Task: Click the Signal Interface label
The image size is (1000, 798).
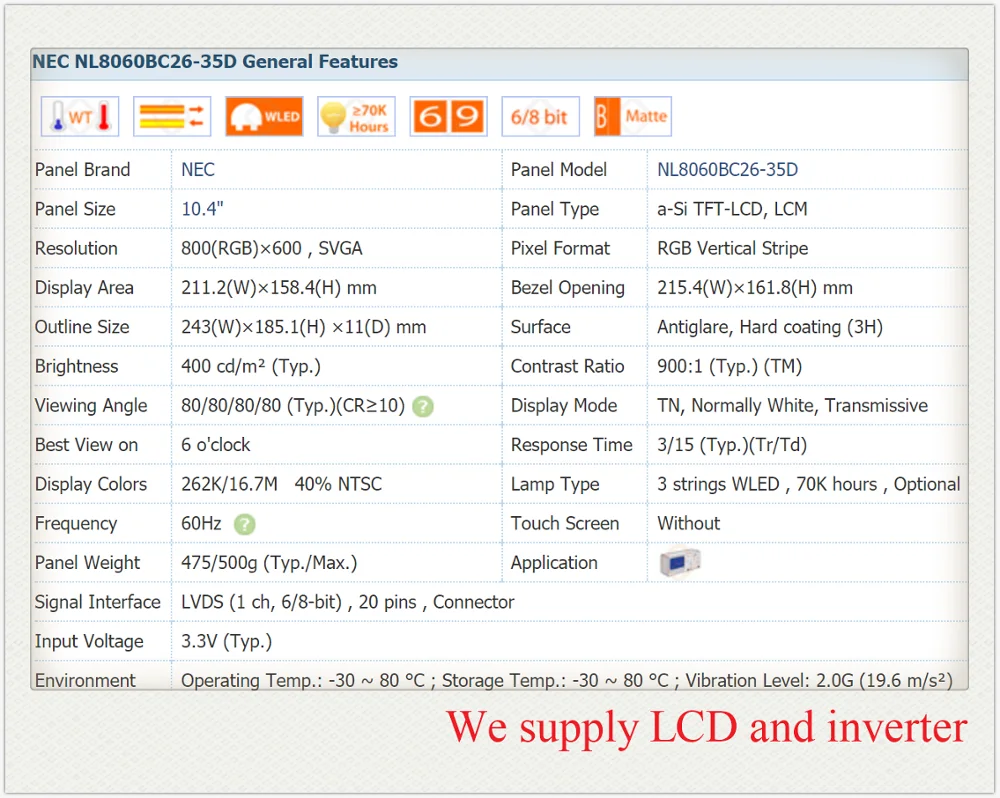Action: (98, 602)
